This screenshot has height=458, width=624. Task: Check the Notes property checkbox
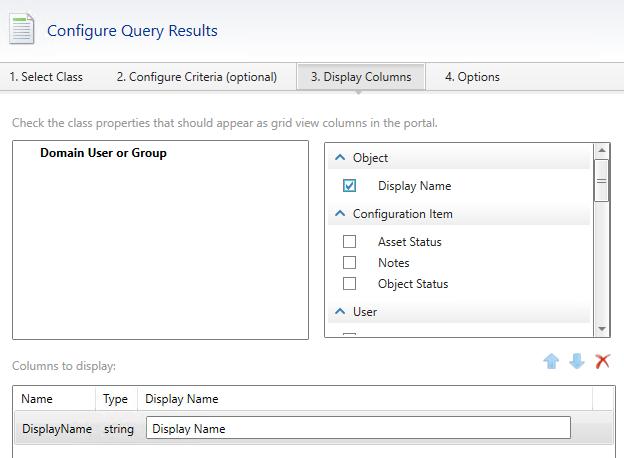[349, 262]
